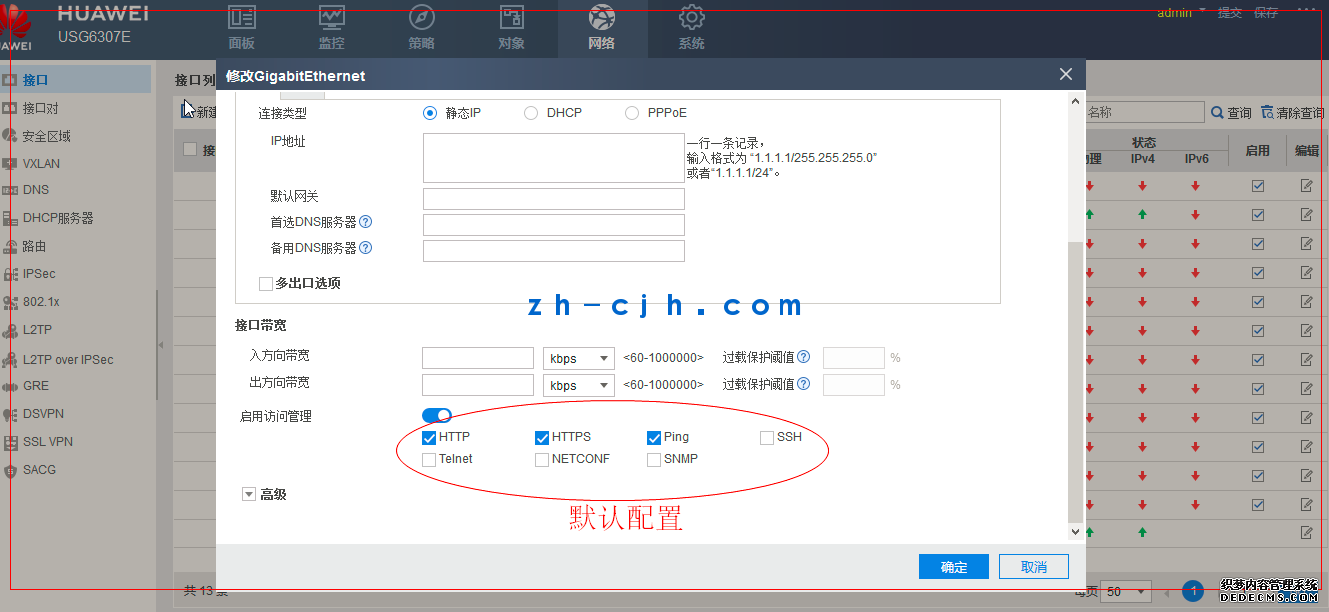Click help icon next to 备用DNS服务器
This screenshot has height=612, width=1329.
(366, 248)
